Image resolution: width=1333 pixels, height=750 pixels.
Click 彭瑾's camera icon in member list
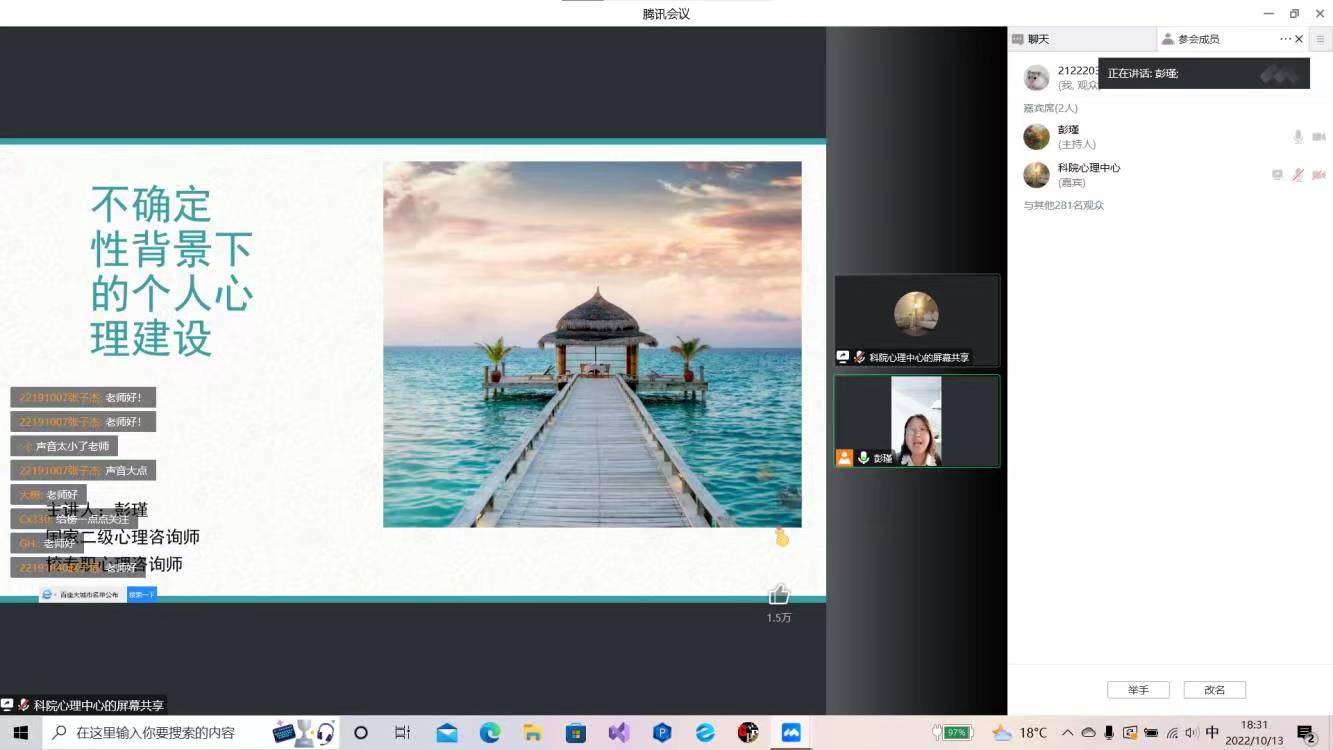[x=1319, y=137]
